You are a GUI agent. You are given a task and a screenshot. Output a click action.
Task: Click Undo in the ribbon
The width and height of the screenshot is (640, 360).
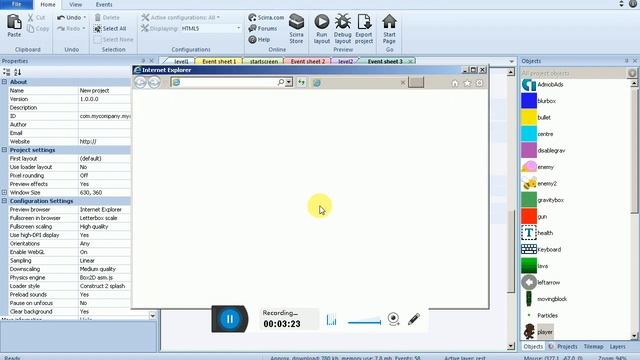point(69,18)
